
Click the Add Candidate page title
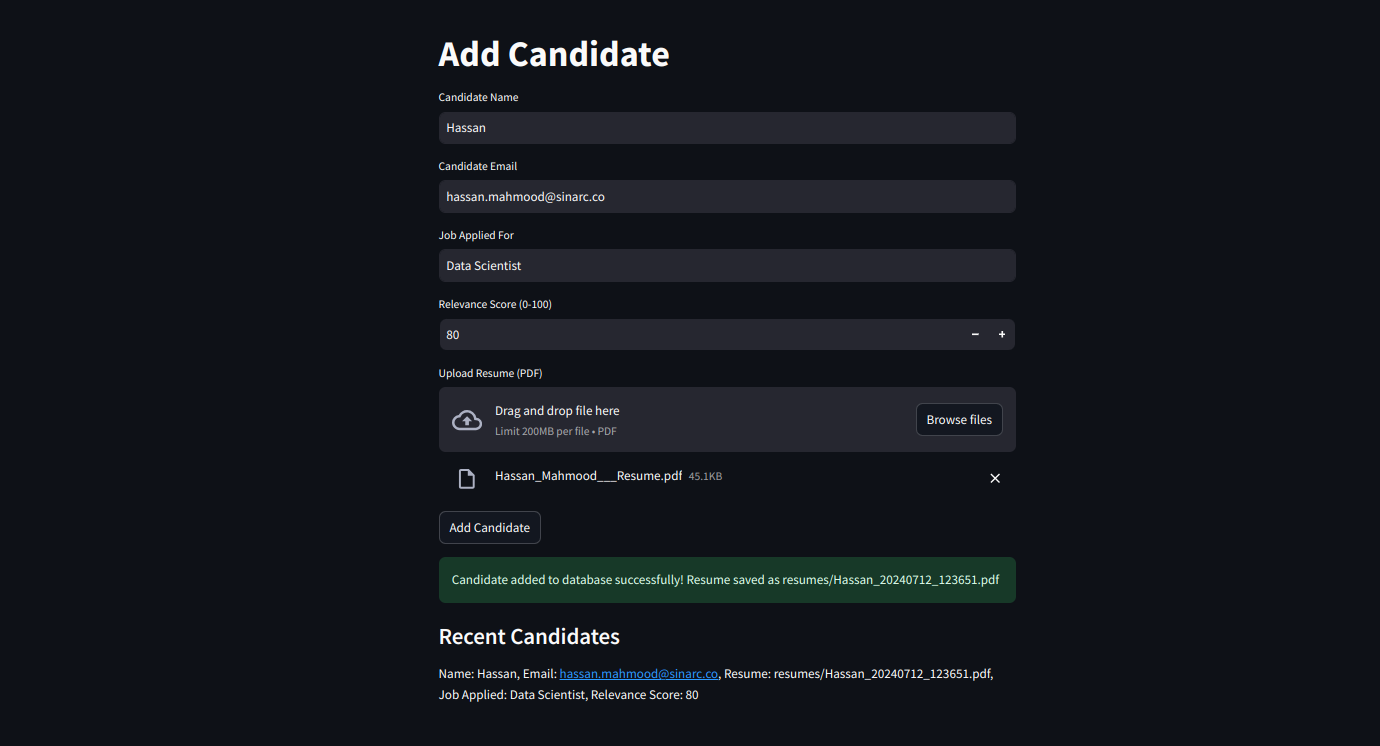(554, 54)
